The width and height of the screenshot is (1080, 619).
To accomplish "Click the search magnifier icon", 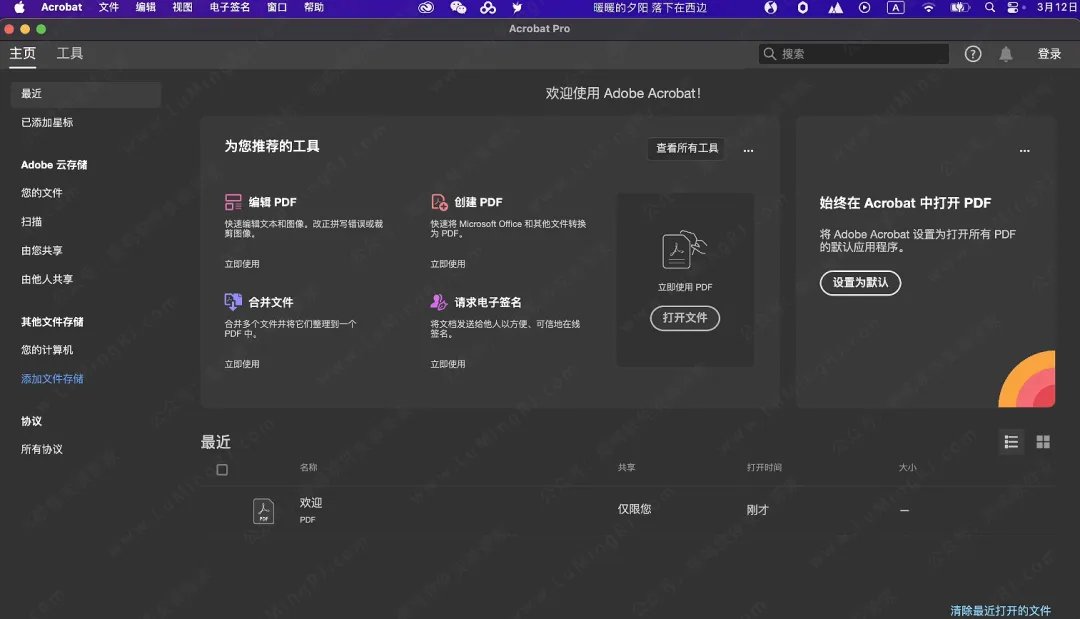I will click(x=767, y=54).
